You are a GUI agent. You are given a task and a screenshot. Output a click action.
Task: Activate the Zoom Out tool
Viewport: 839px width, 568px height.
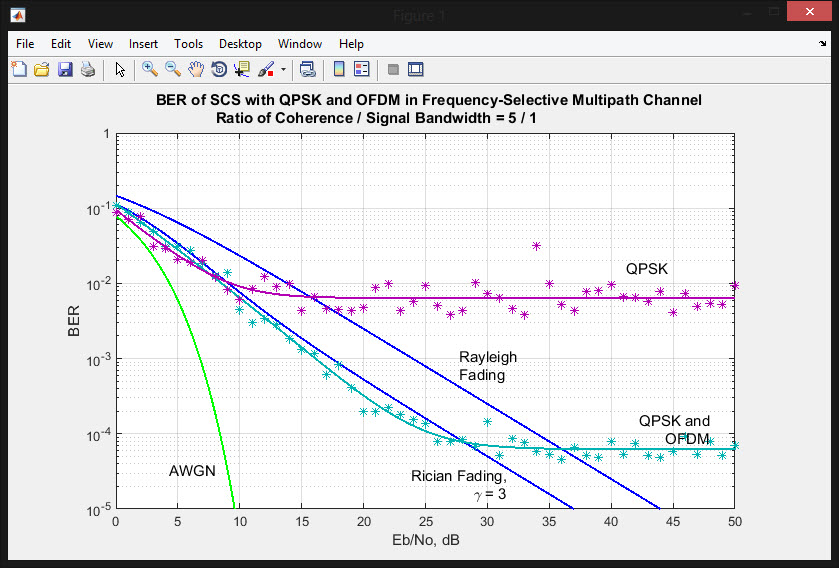click(172, 69)
